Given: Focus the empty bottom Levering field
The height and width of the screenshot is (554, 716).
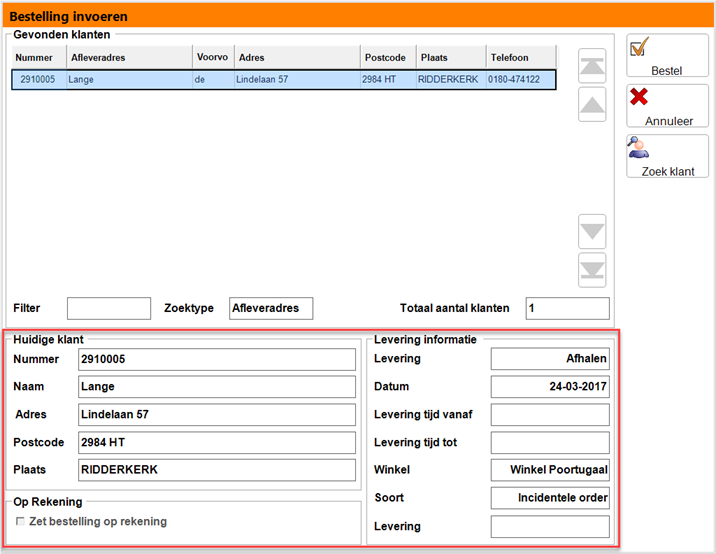Looking at the screenshot, I should 550,527.
